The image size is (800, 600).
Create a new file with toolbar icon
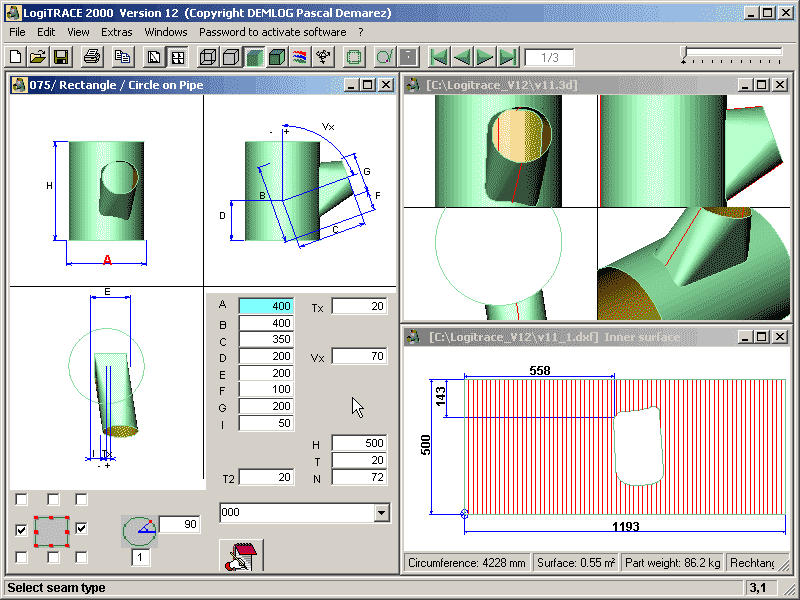pyautogui.click(x=16, y=57)
